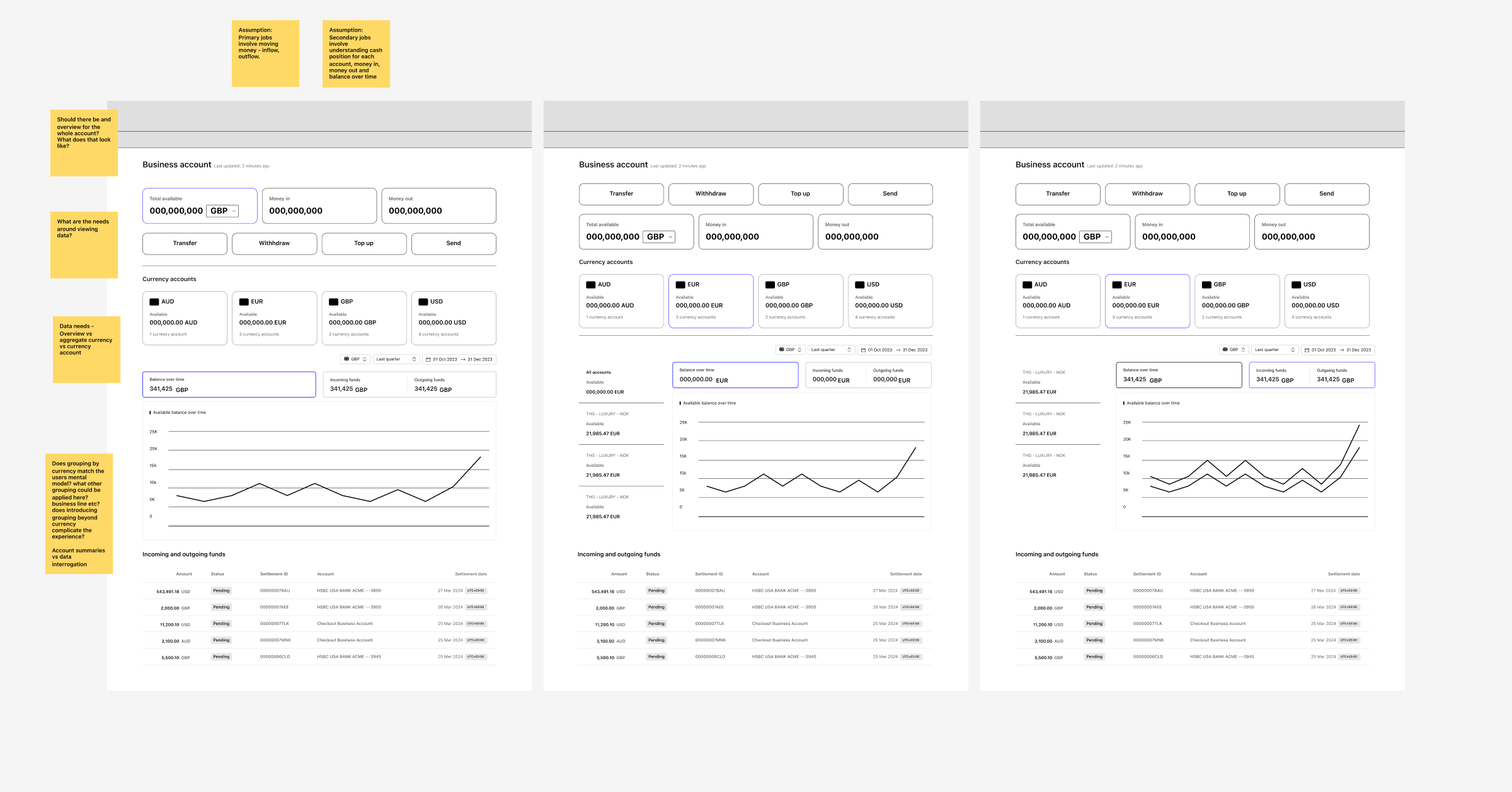Click the AUD flag icon in middle wireframe

pyautogui.click(x=591, y=285)
